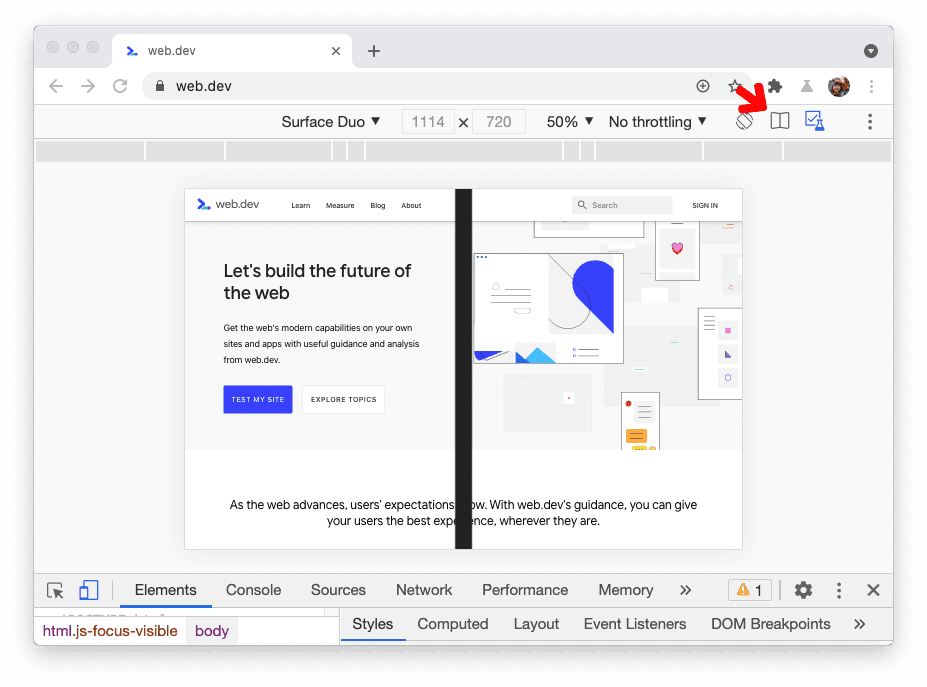Expand the No throttling dropdown
The height and width of the screenshot is (687, 927).
coord(657,122)
